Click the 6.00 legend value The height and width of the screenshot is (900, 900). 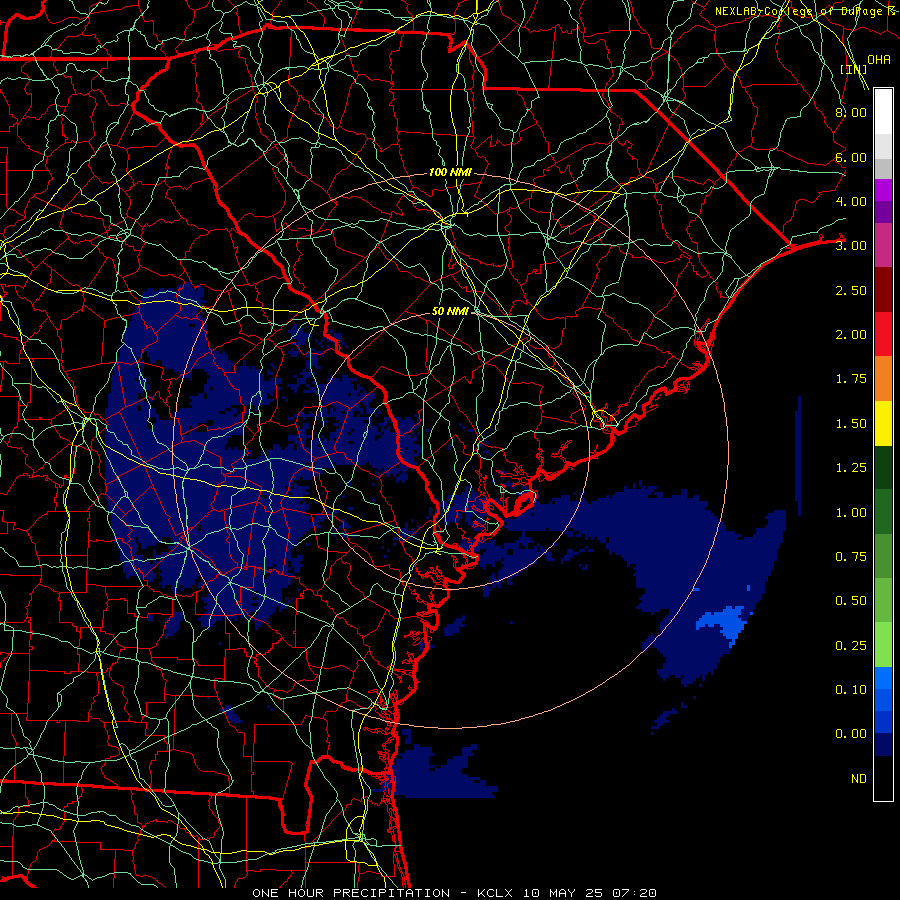click(x=851, y=157)
